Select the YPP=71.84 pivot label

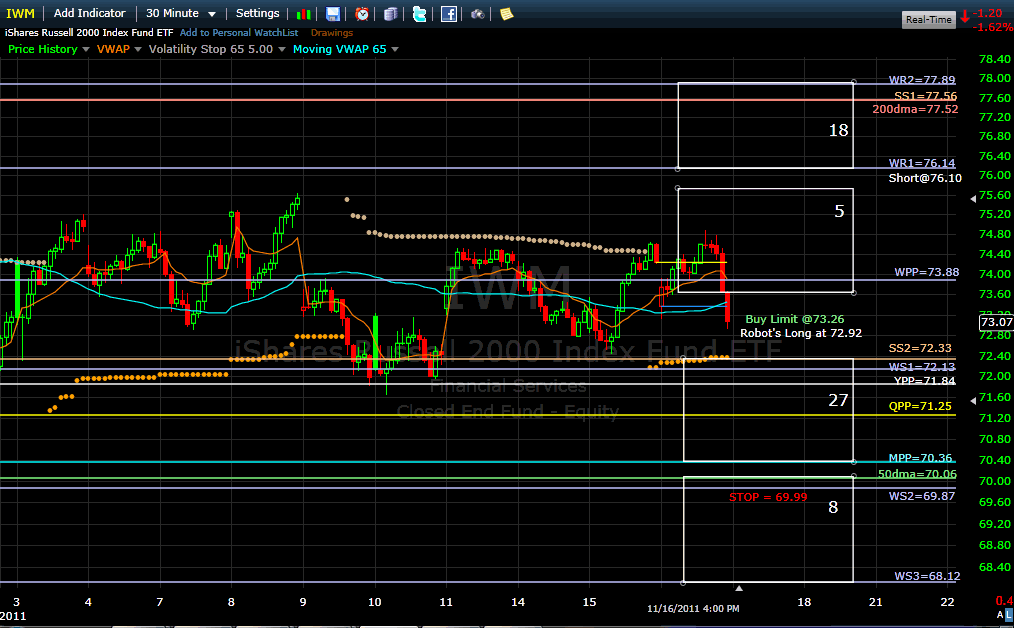click(x=924, y=380)
